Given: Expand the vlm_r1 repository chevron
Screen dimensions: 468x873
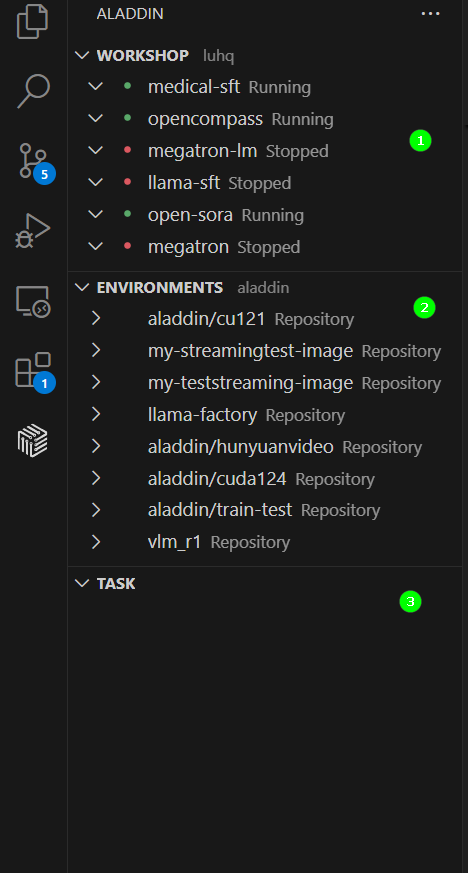Looking at the screenshot, I should [x=96, y=542].
